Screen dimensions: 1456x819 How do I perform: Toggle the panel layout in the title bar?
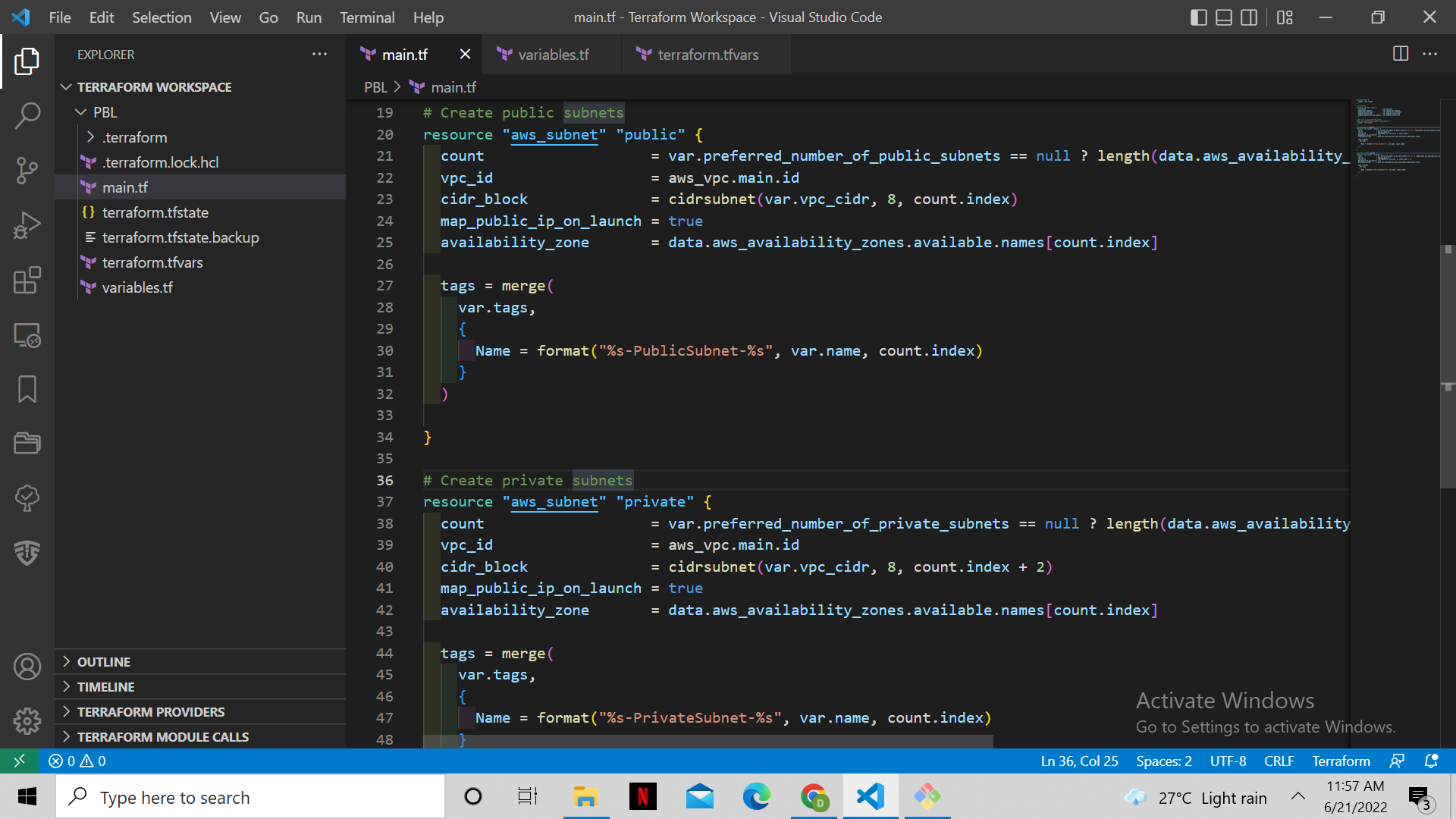[1223, 17]
